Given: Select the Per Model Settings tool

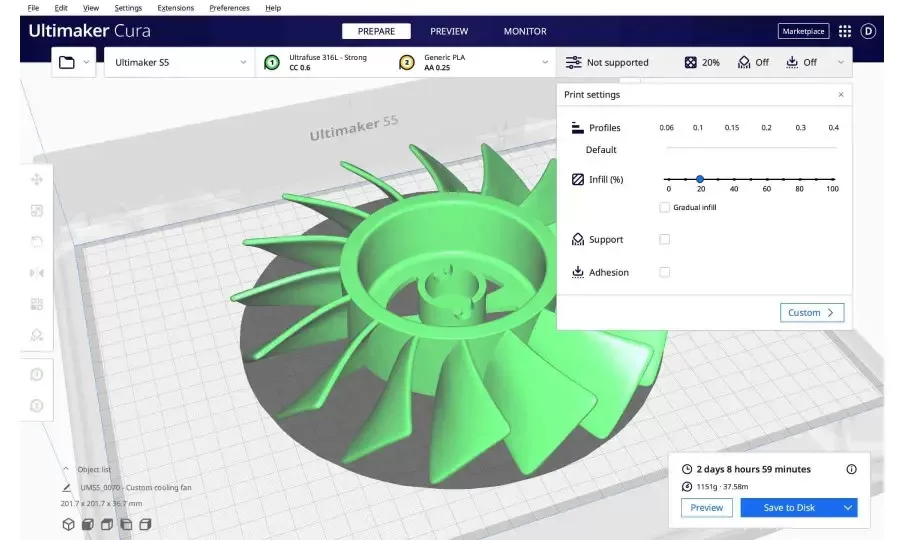Looking at the screenshot, I should click(36, 304).
